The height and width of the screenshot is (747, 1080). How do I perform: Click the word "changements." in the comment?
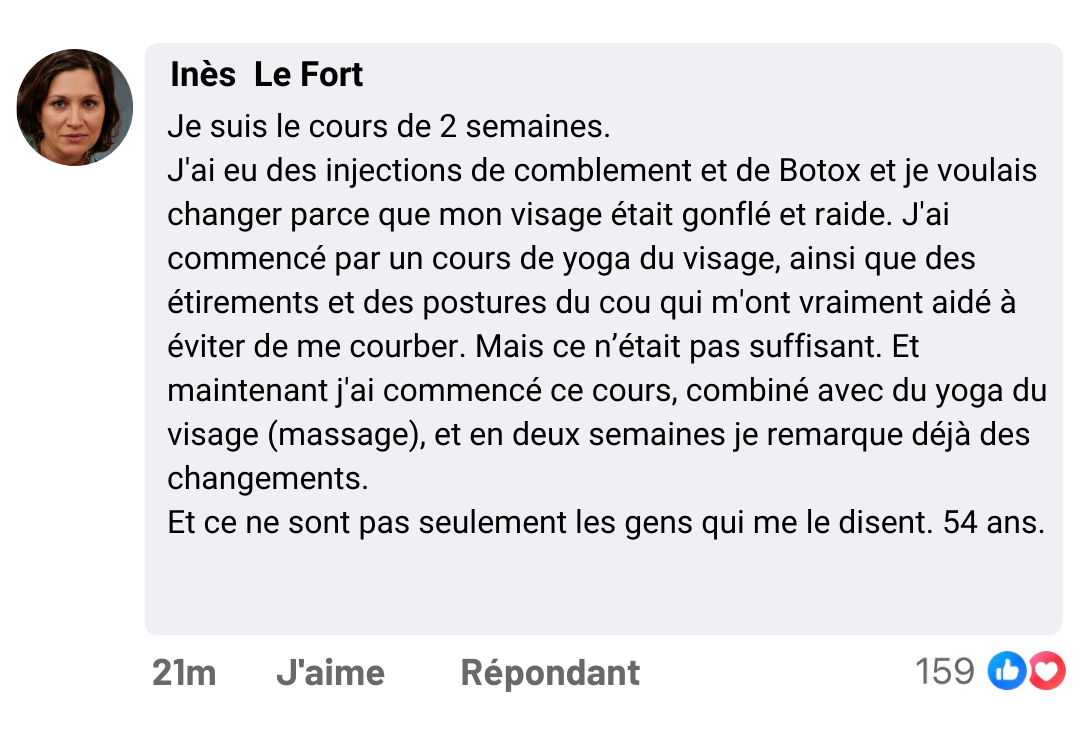tap(268, 479)
